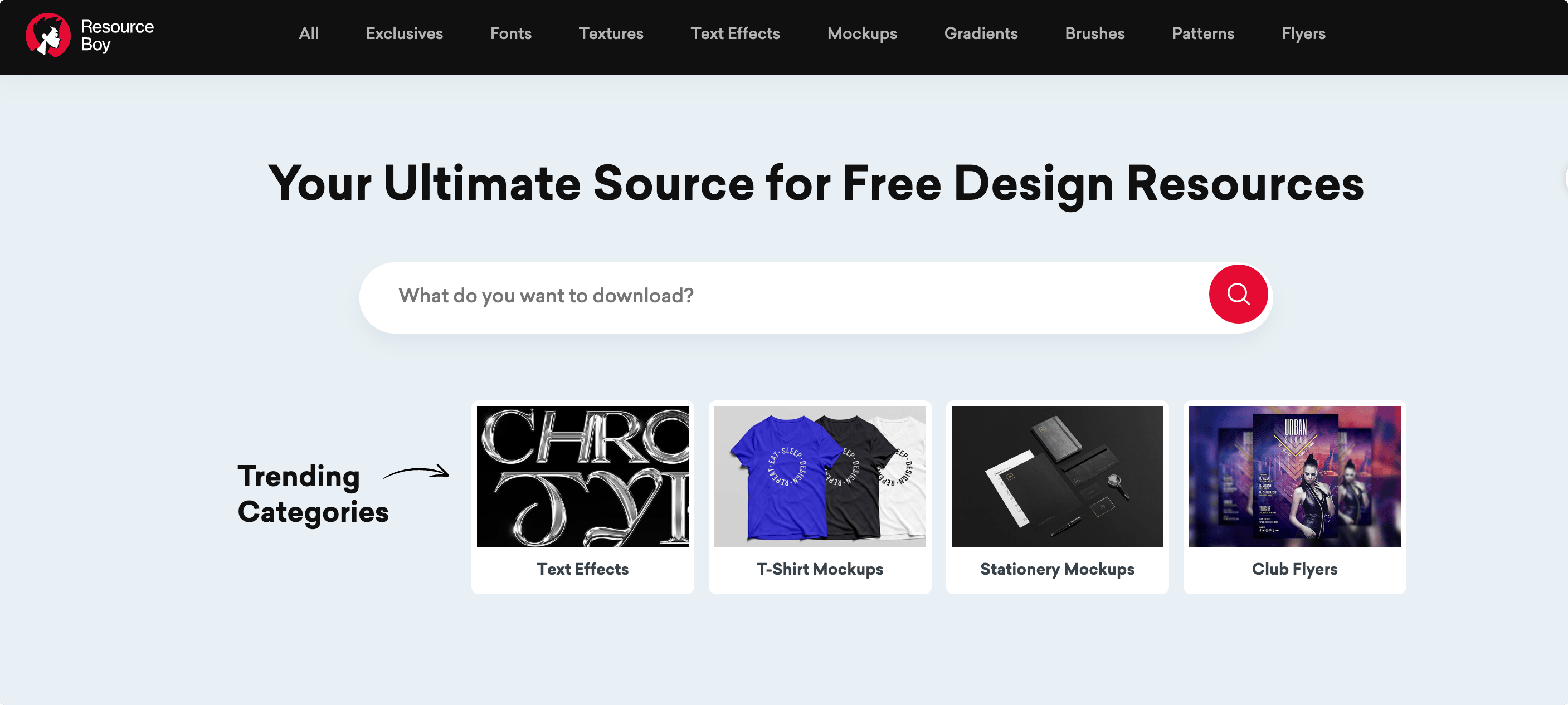Click the 'Resource Boy' brand text
This screenshot has width=1568, height=705.
click(x=117, y=35)
